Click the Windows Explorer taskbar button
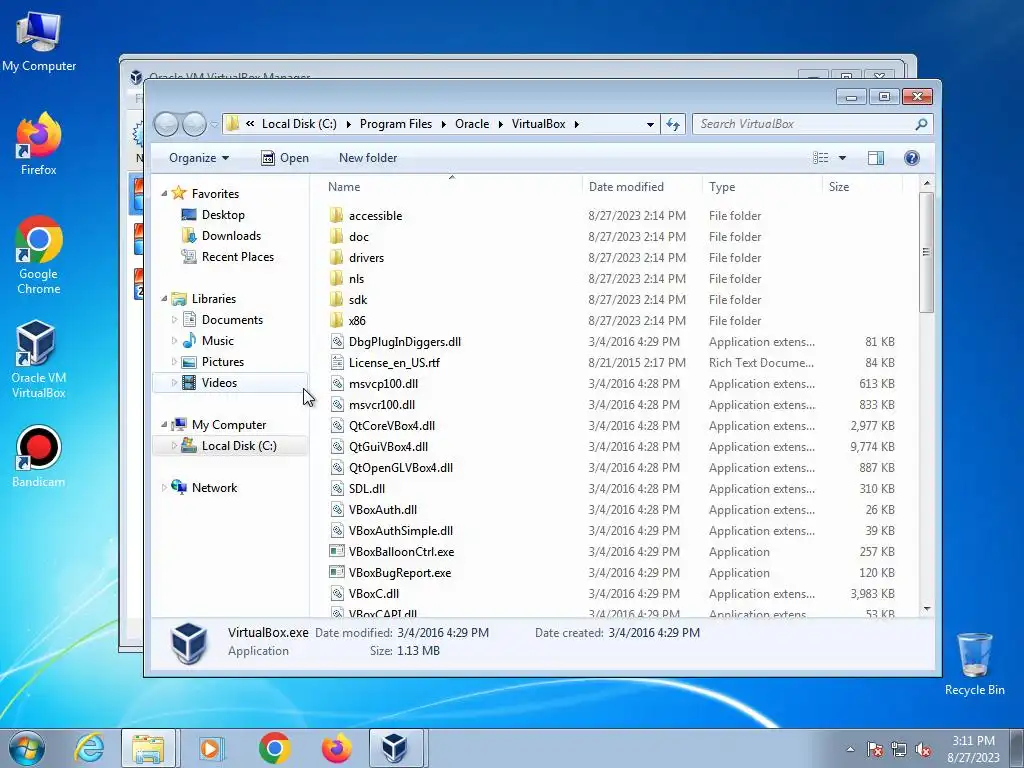 [x=148, y=748]
